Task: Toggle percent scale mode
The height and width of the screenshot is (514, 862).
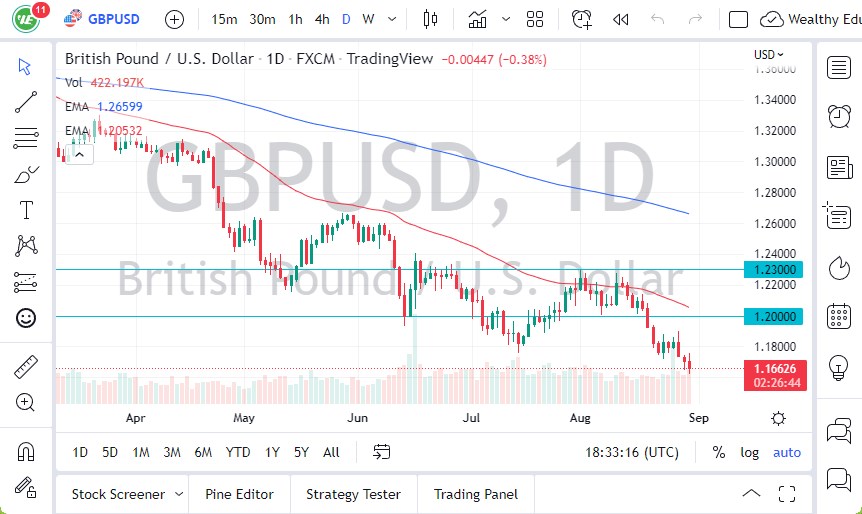Action: [718, 452]
